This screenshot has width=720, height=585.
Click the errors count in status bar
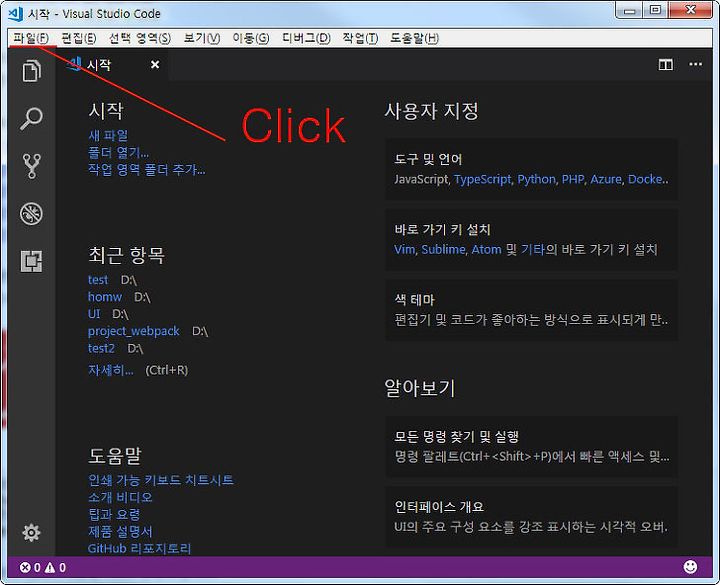[30, 568]
